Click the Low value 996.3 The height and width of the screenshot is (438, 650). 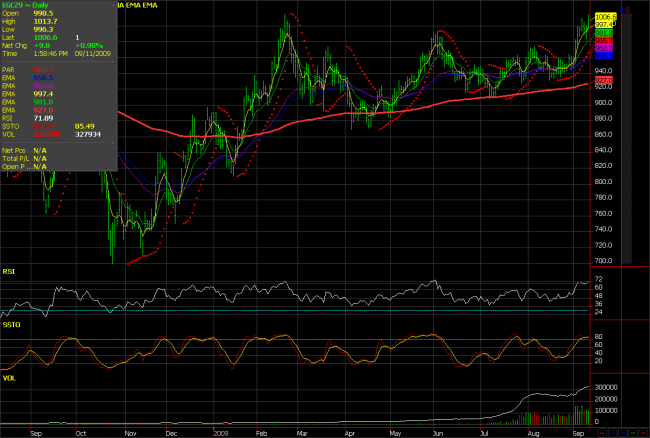coord(43,29)
